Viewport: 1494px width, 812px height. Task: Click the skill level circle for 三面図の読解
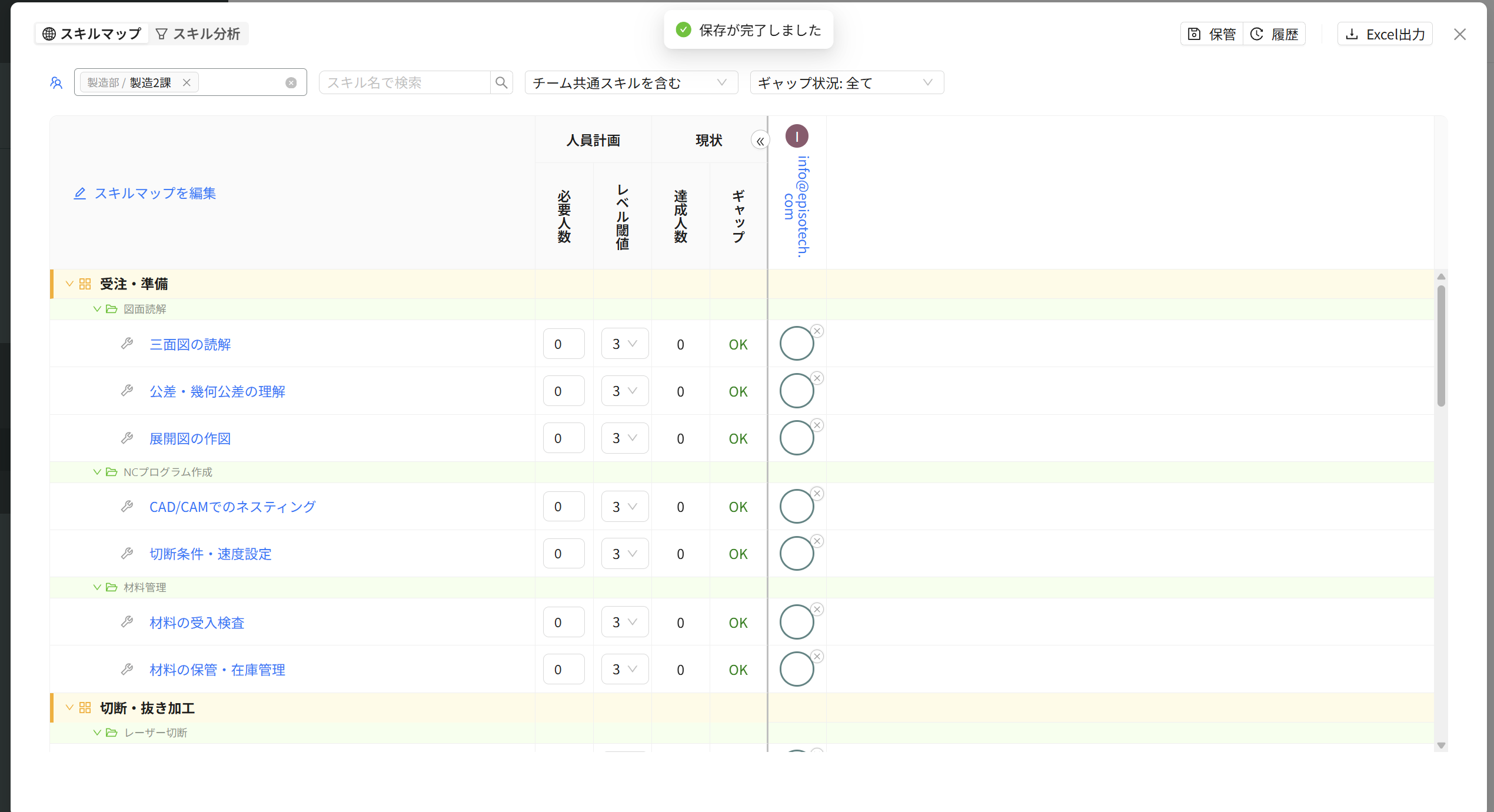(x=797, y=344)
